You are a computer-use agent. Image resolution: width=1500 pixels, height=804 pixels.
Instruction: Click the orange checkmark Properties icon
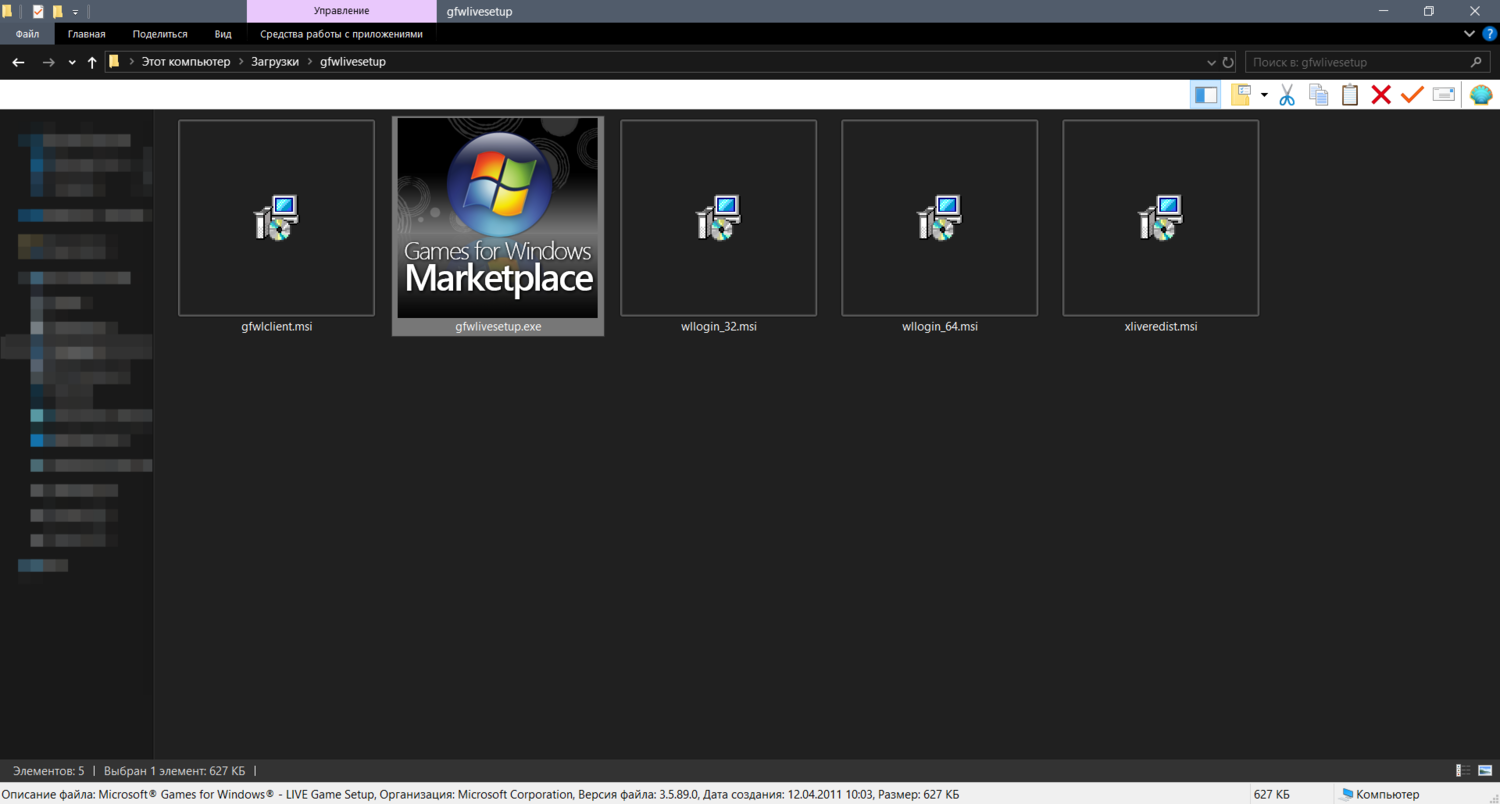coord(1412,95)
